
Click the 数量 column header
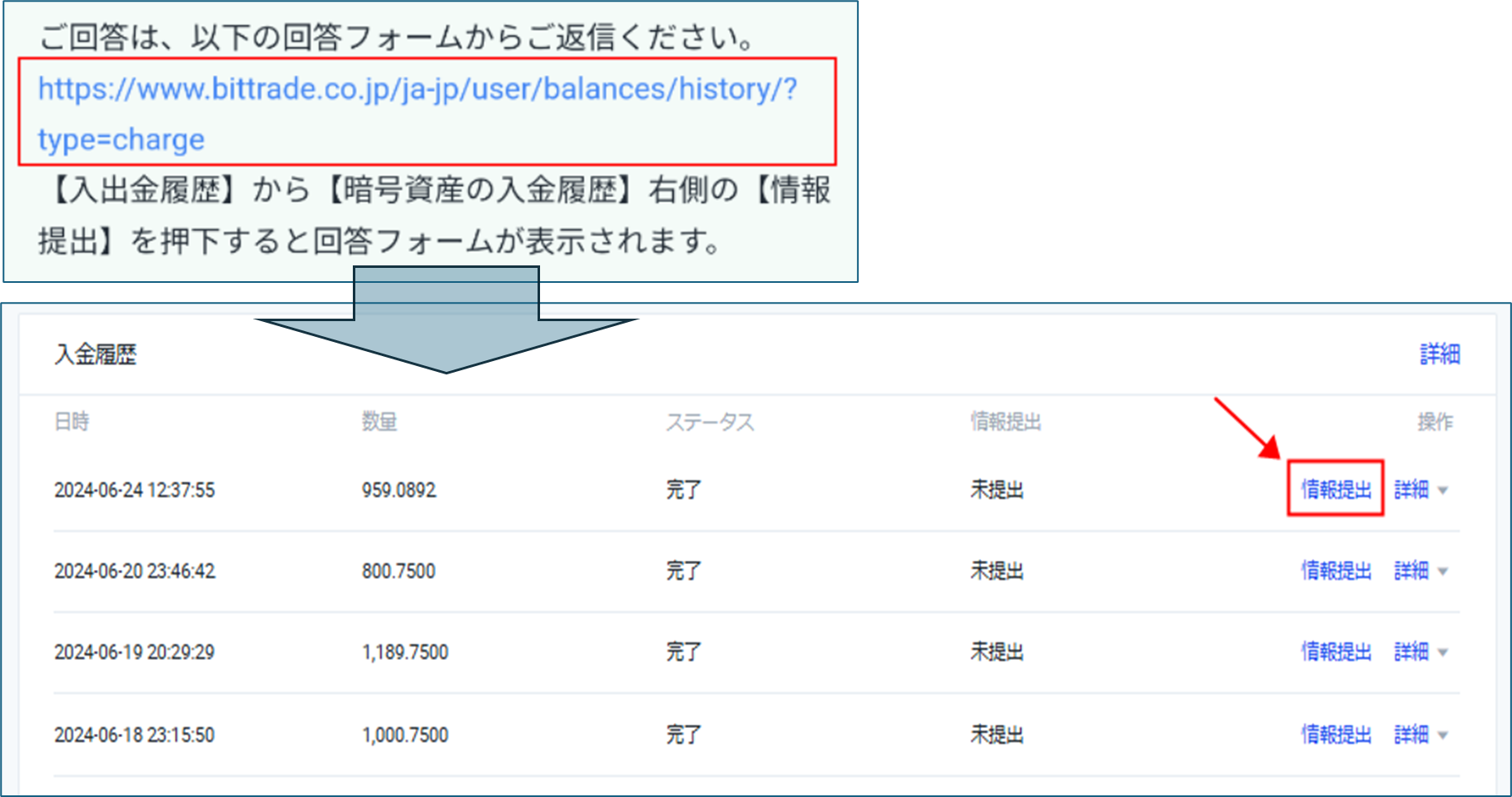(379, 422)
